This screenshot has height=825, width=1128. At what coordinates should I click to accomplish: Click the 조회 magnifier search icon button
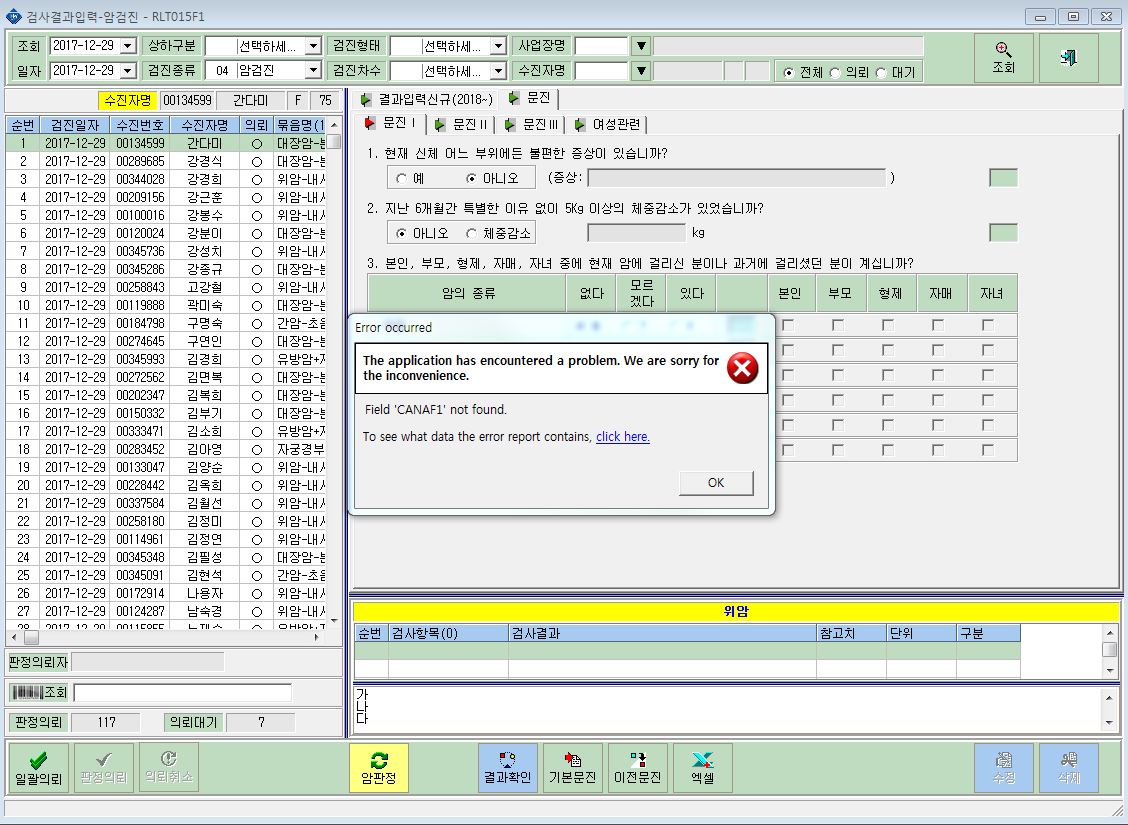click(1004, 58)
